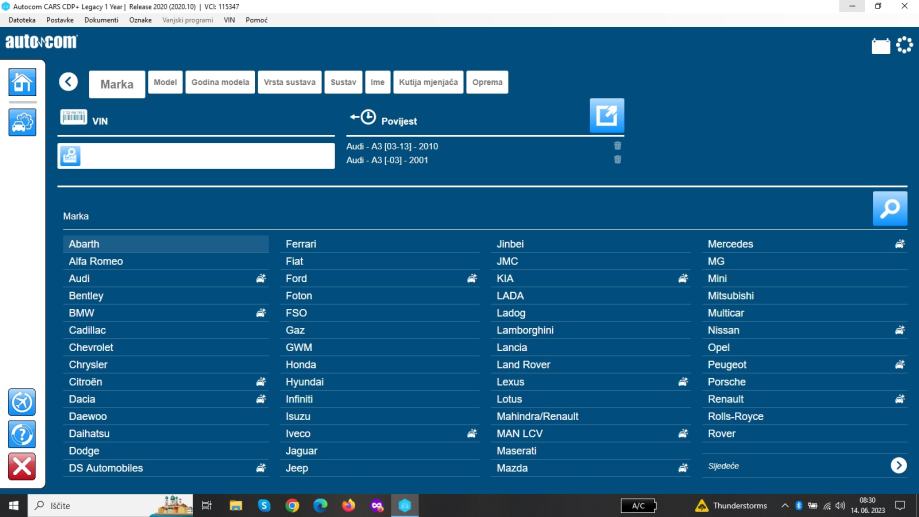Viewport: 919px width, 517px height.
Task: Click the car icon beside Mazda
Action: coord(683,468)
